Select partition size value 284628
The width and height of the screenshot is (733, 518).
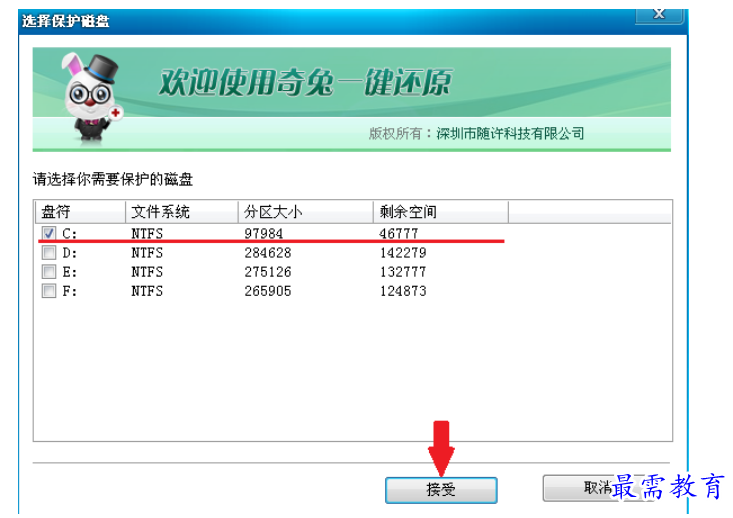click(268, 253)
